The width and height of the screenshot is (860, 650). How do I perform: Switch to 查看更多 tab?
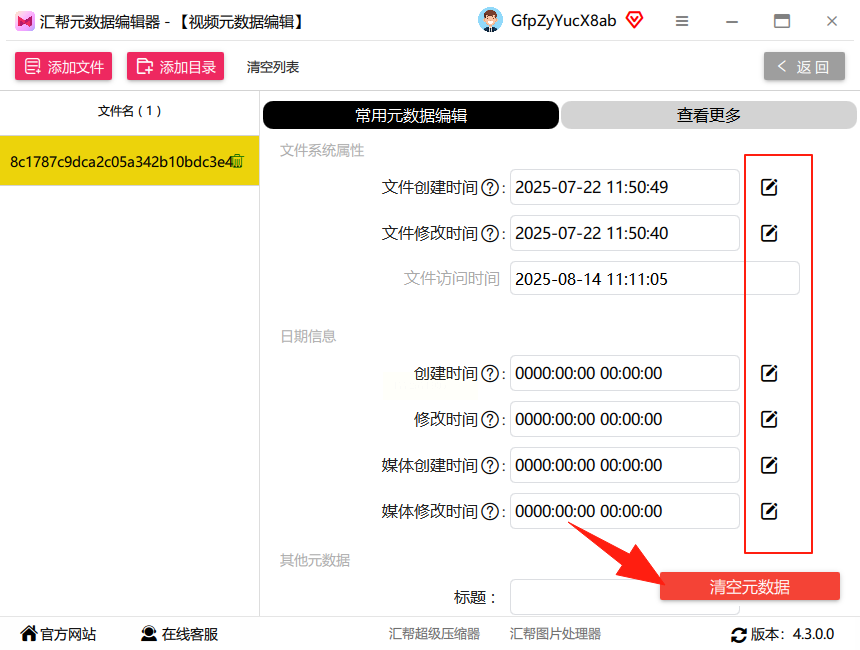(709, 115)
